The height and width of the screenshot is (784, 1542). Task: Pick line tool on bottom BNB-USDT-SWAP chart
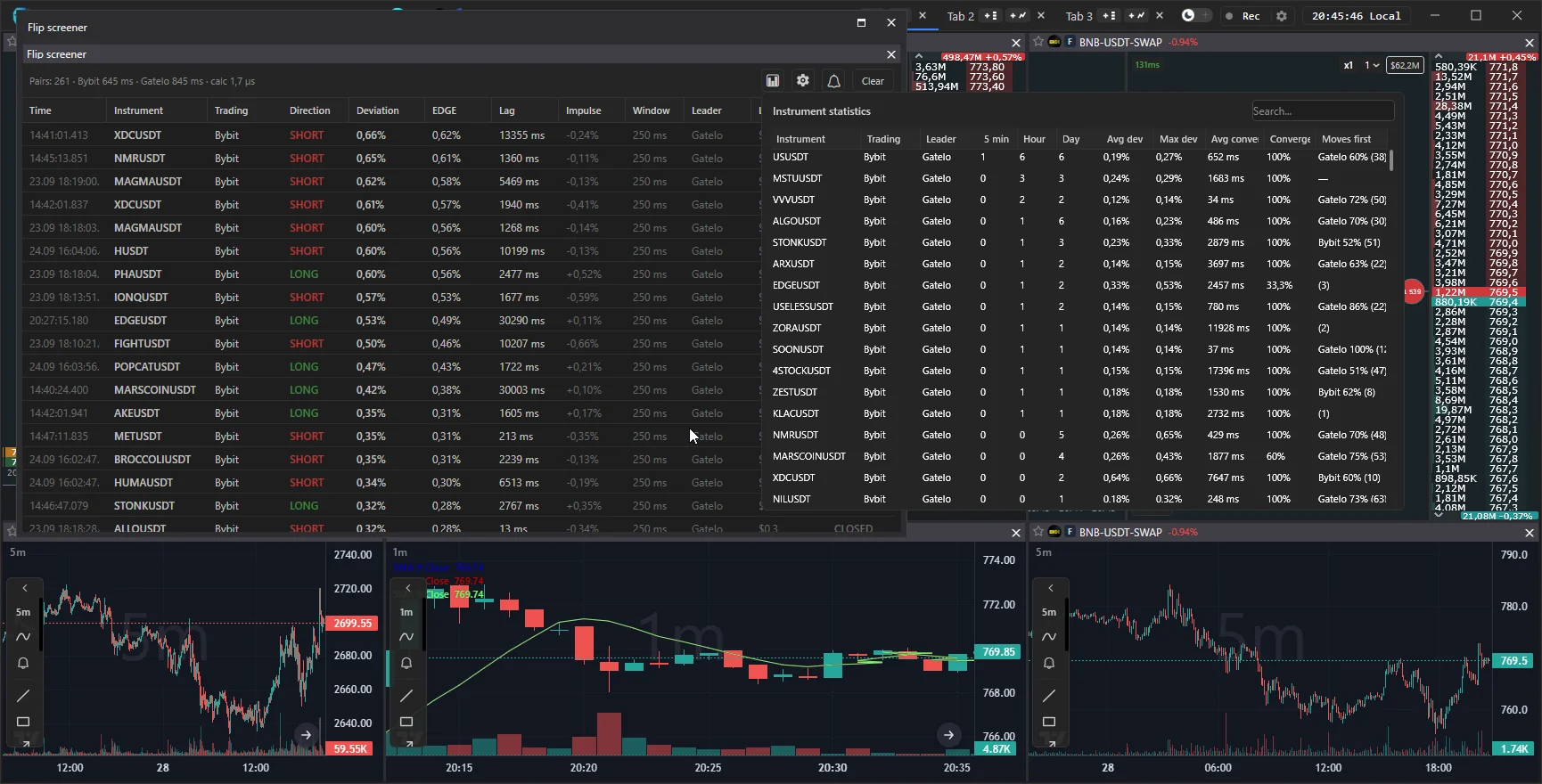1049,696
